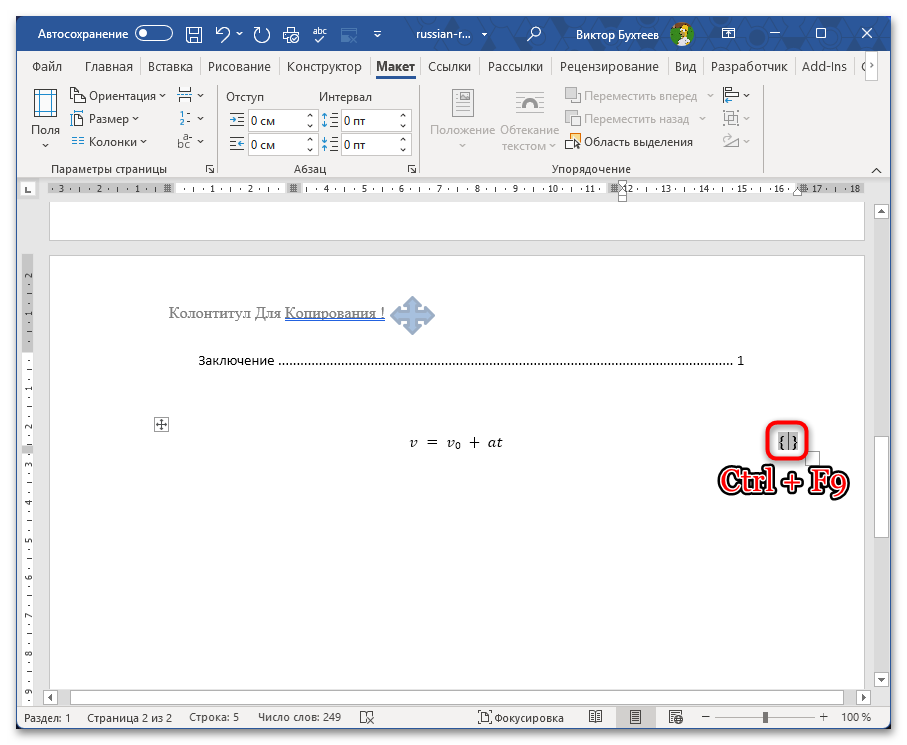The height and width of the screenshot is (745, 907).
Task: Open word count via Число слов: 249
Action: pyautogui.click(x=299, y=717)
